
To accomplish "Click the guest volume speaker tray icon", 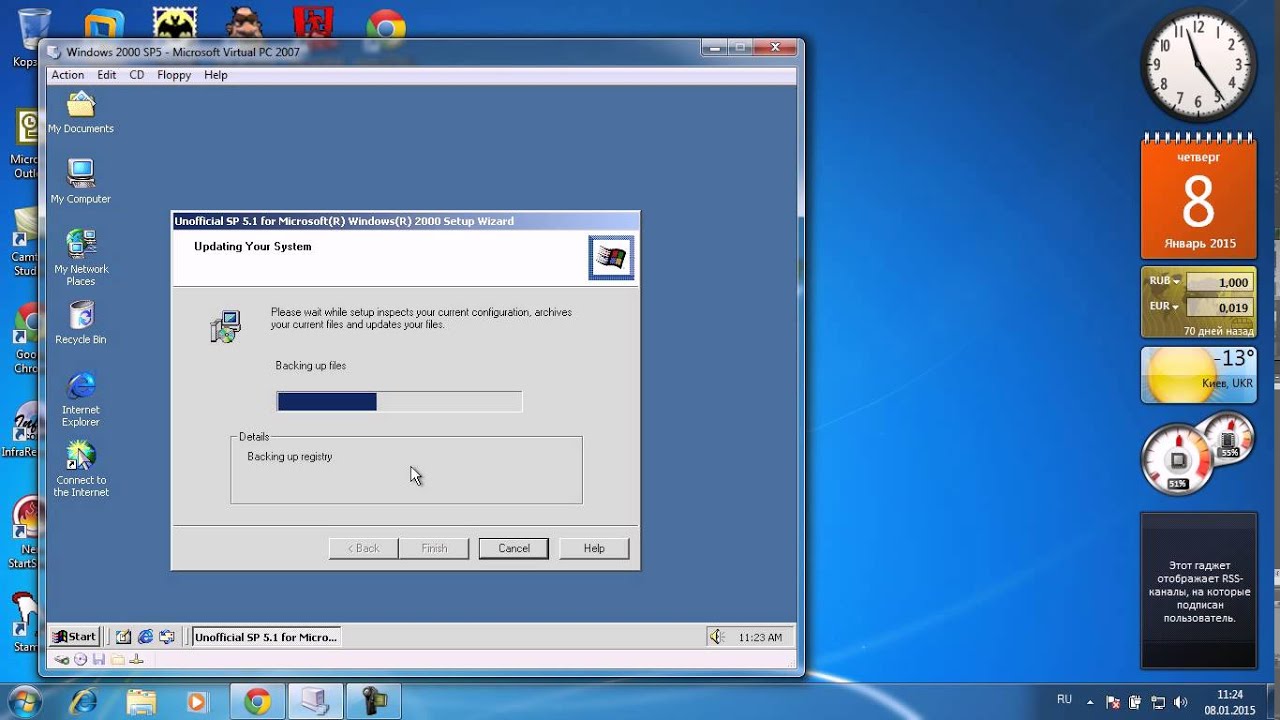I will pyautogui.click(x=716, y=637).
